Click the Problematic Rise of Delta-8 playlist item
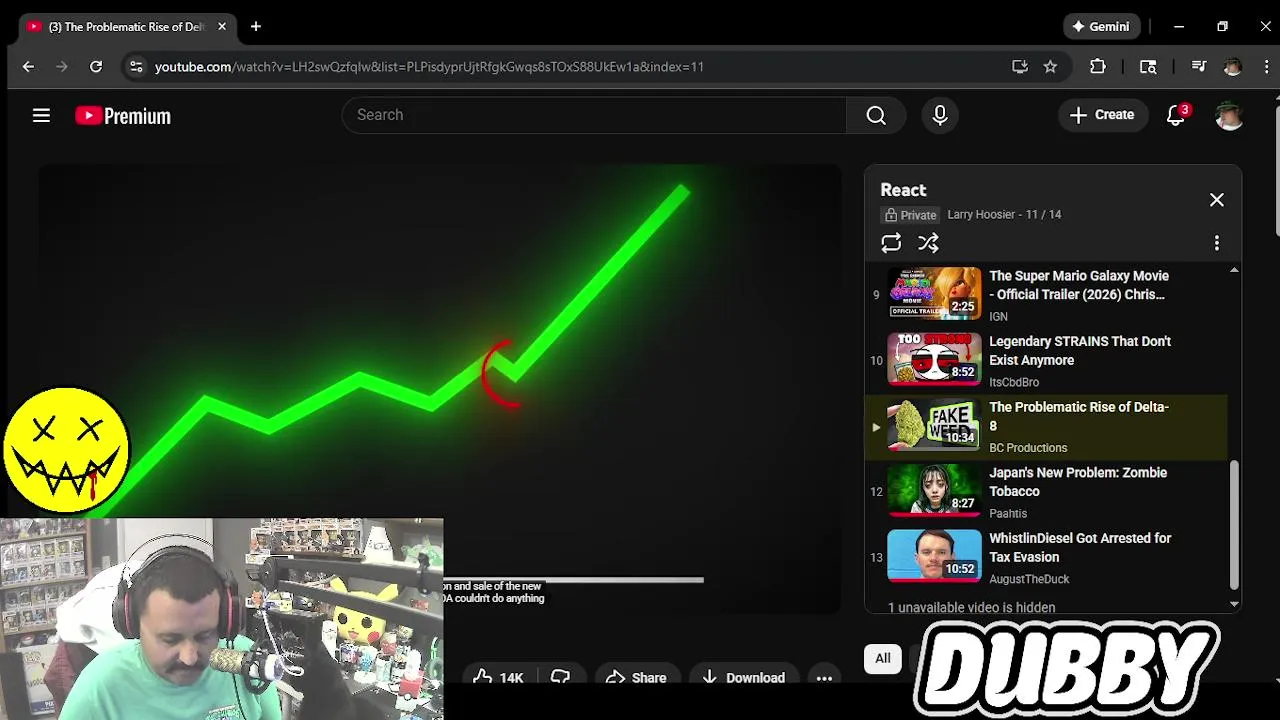The width and height of the screenshot is (1280, 720). tap(1046, 427)
